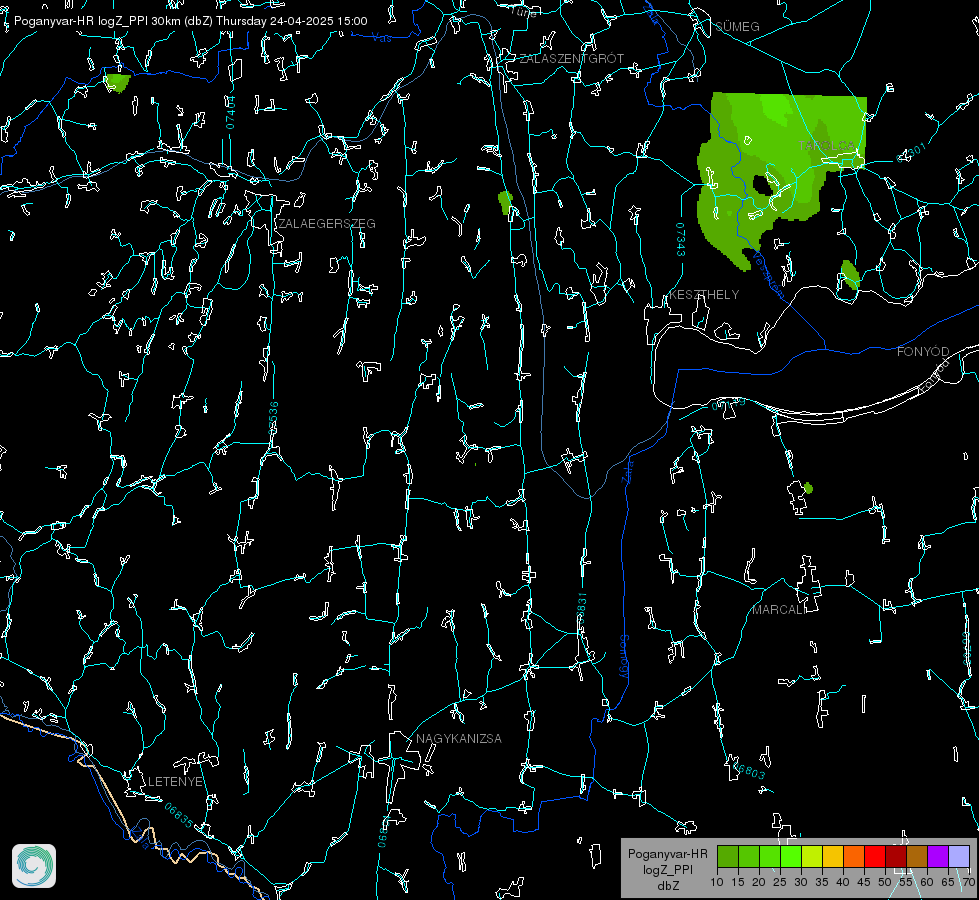Screen dimensions: 979x900
Task: Select the orange 40-45 dBZ swatch
Action: (854, 856)
